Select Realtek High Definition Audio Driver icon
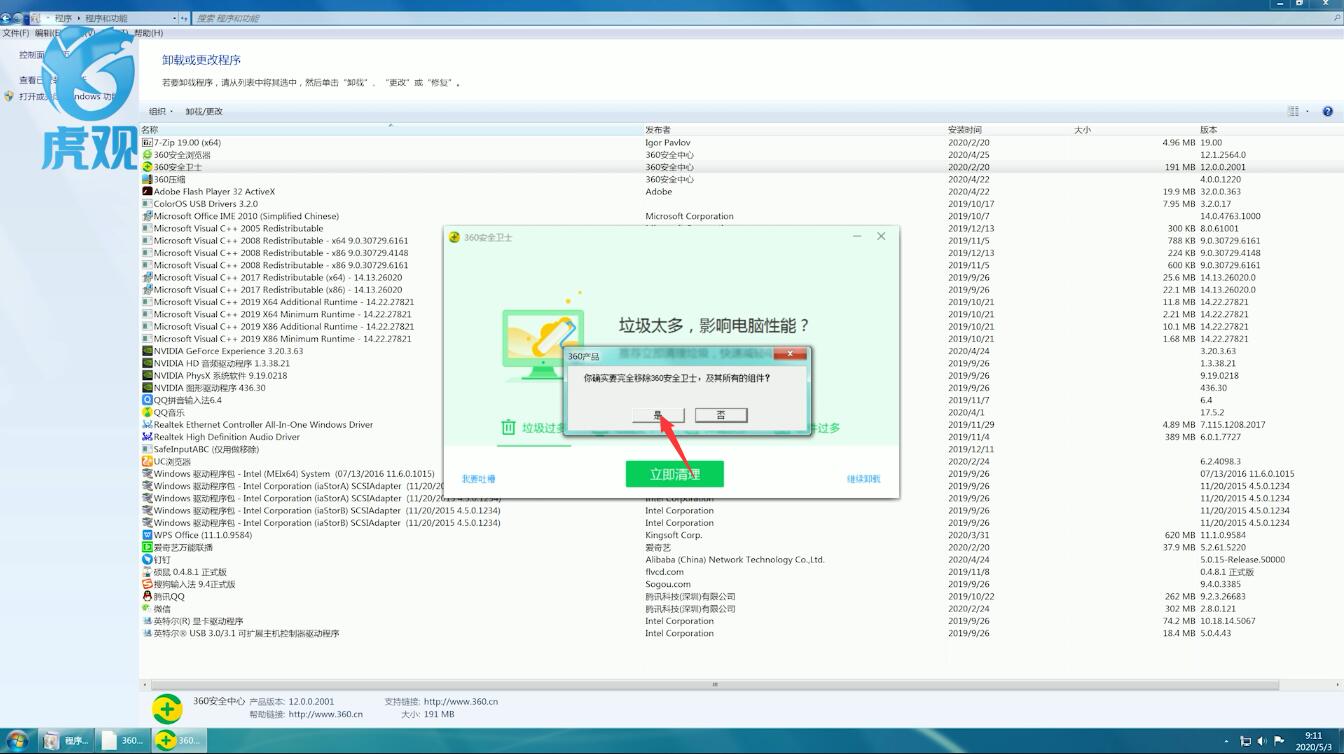 tap(147, 437)
